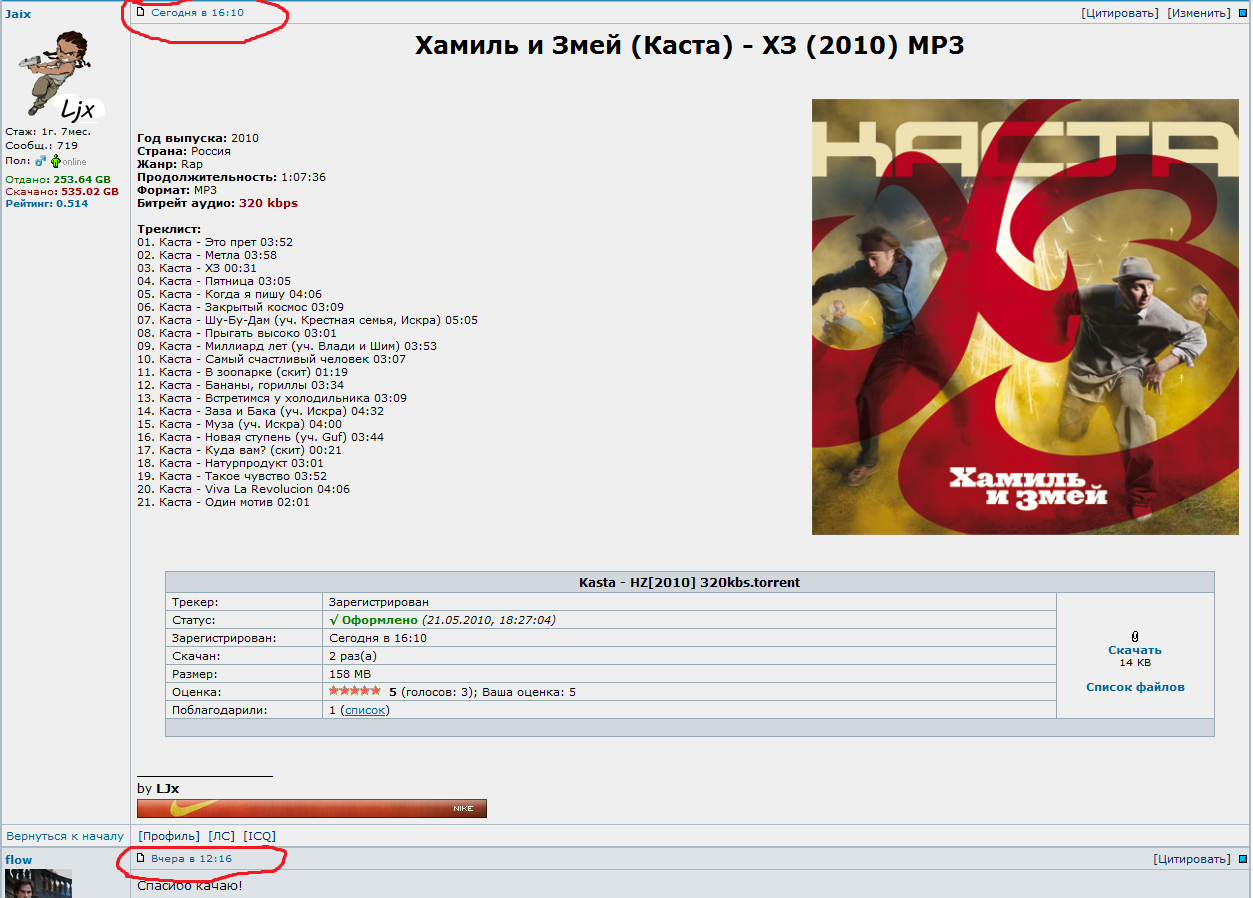
Task: Open the Каста album cover image
Action: [1025, 316]
